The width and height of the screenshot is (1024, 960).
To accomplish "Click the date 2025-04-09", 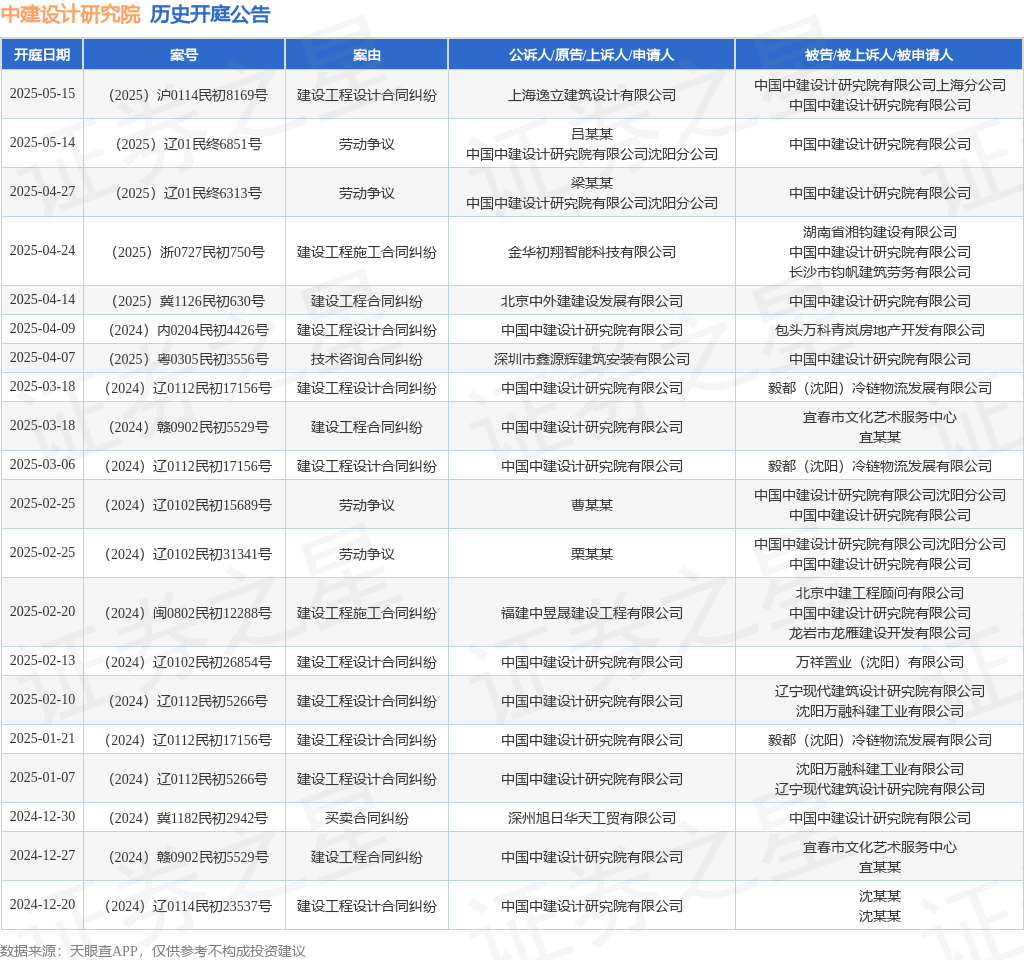I will coord(42,328).
